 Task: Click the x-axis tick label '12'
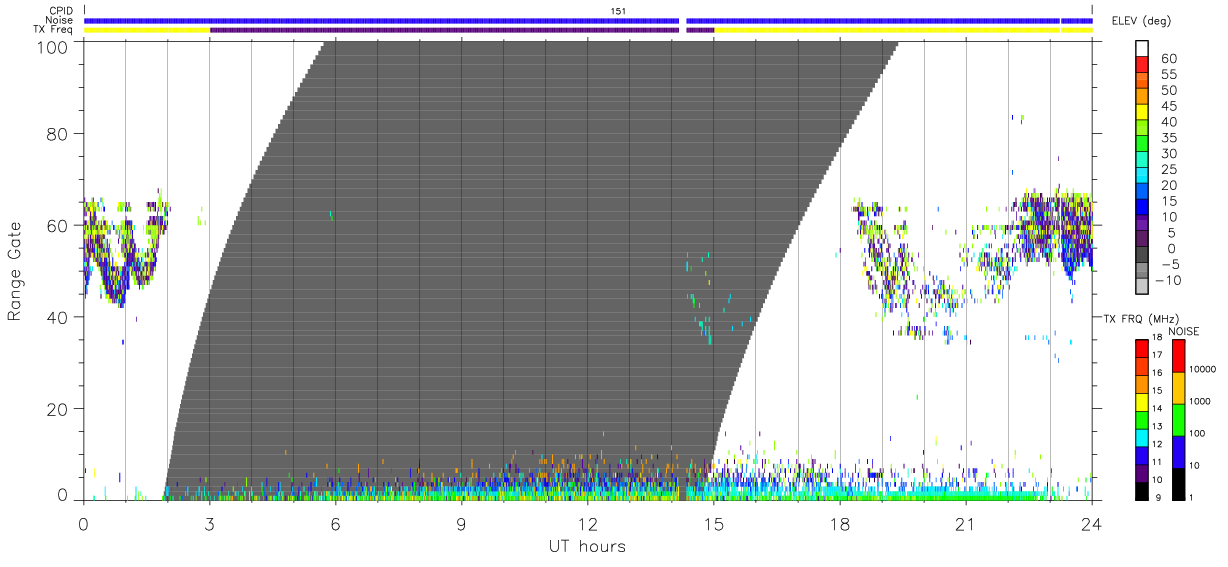pos(588,525)
